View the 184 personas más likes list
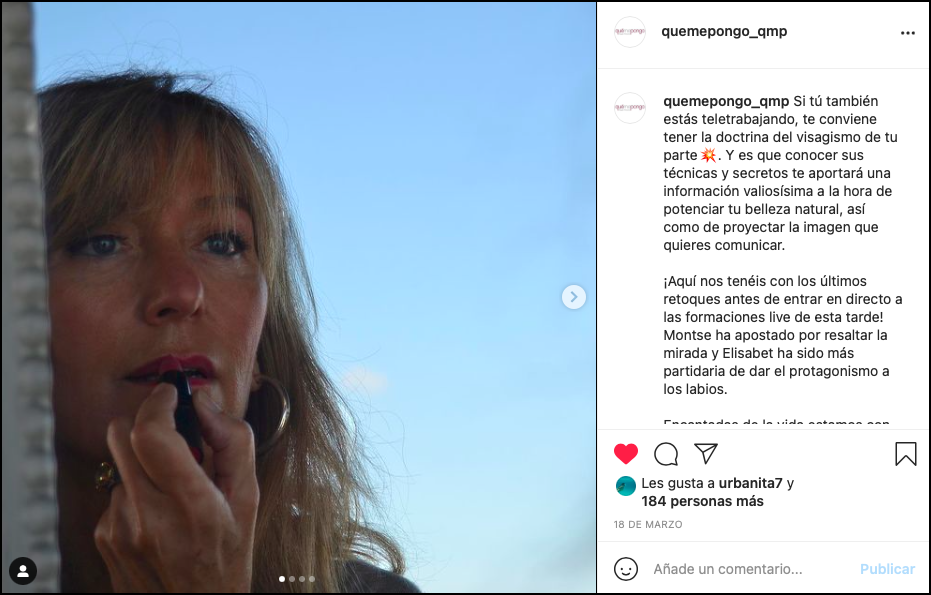Image resolution: width=931 pixels, height=595 pixels. tap(702, 501)
